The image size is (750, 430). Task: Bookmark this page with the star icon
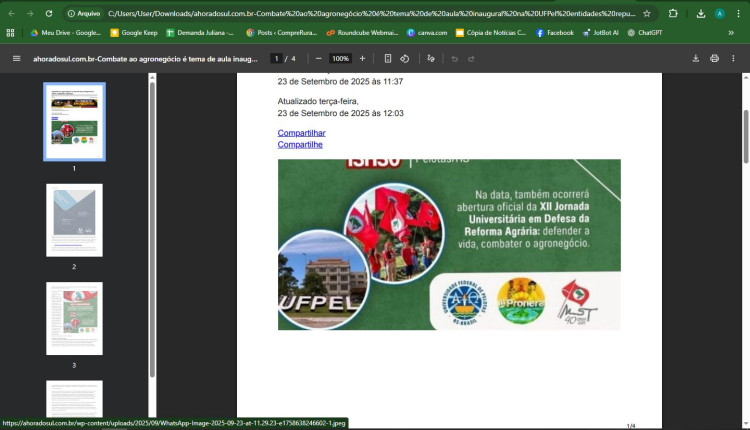[x=647, y=14]
